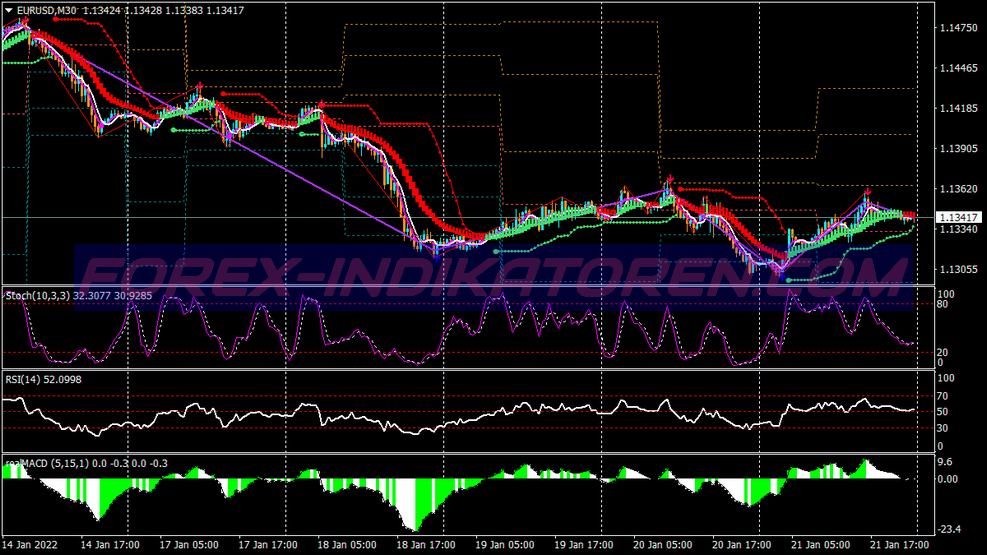Click the 1.14750 price scale label

(957, 28)
